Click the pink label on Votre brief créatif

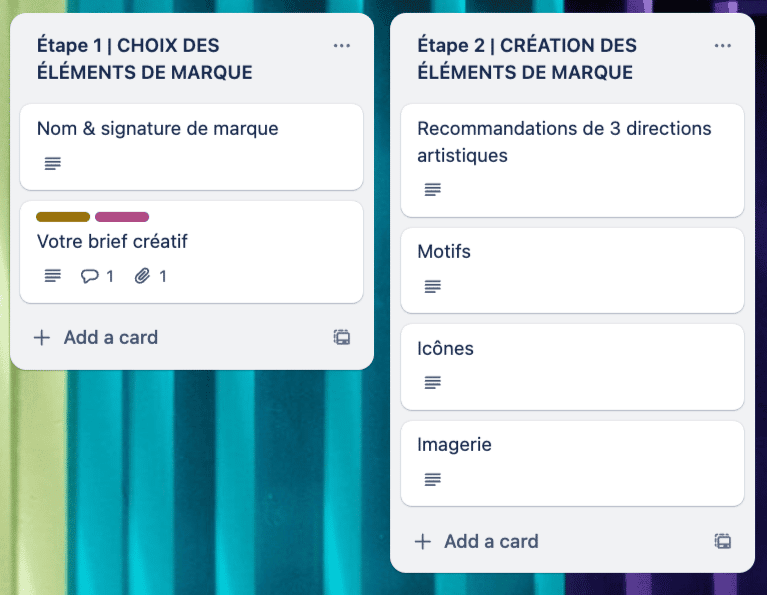tap(122, 217)
